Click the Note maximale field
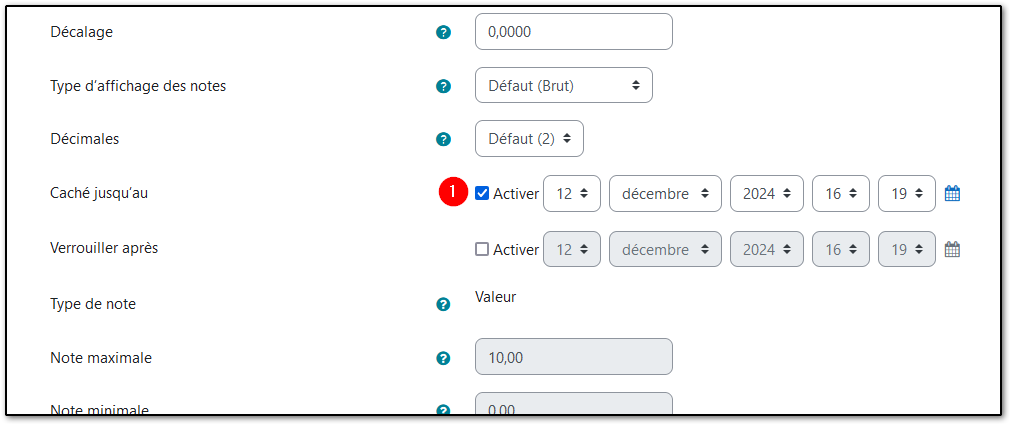This screenshot has height=425, width=1011. (x=573, y=357)
